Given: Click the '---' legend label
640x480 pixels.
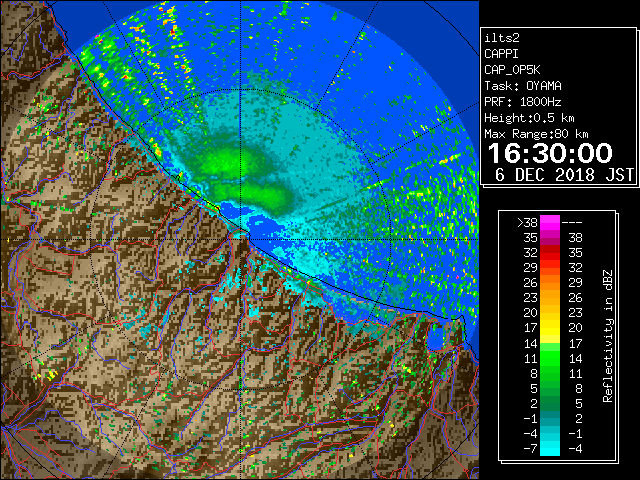Looking at the screenshot, I should click(x=572, y=222).
